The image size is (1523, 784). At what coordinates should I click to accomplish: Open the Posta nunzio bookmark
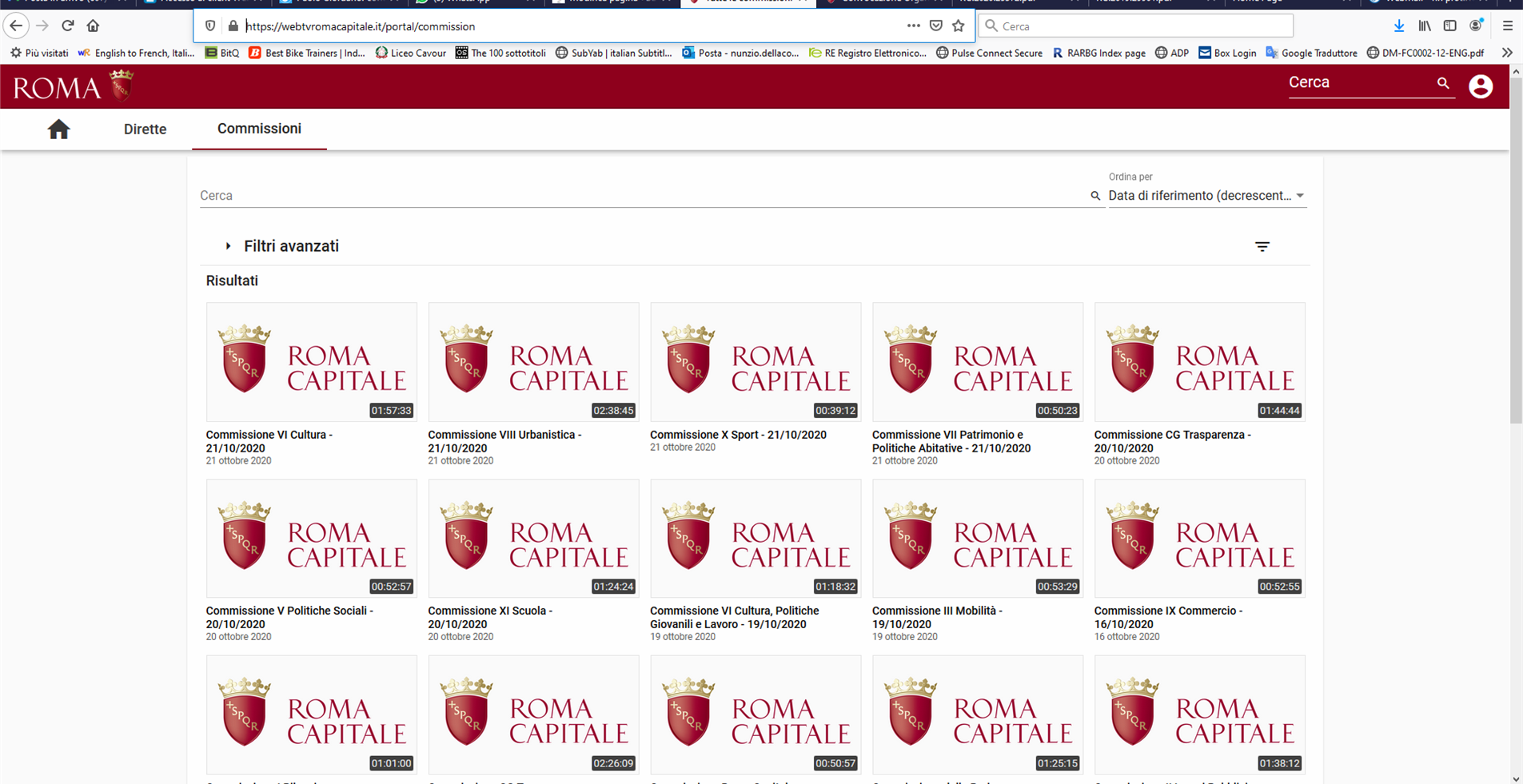tap(740, 53)
